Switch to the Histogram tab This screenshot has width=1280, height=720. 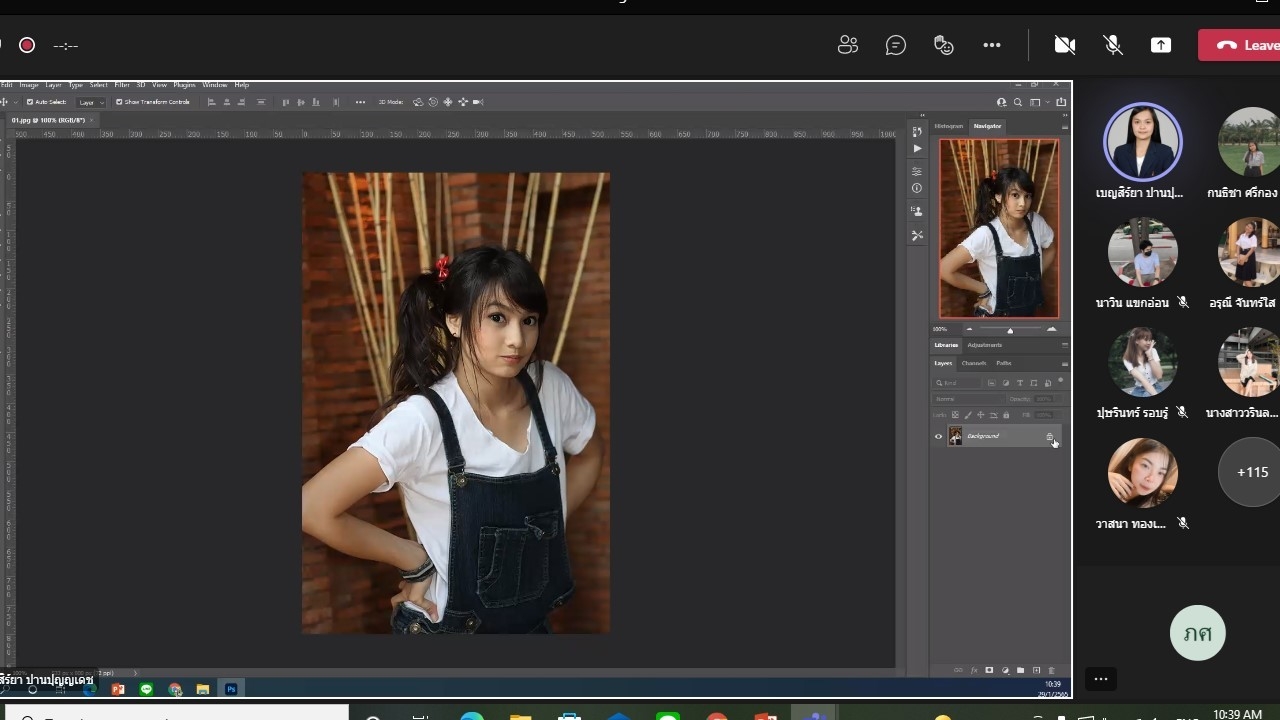948,126
